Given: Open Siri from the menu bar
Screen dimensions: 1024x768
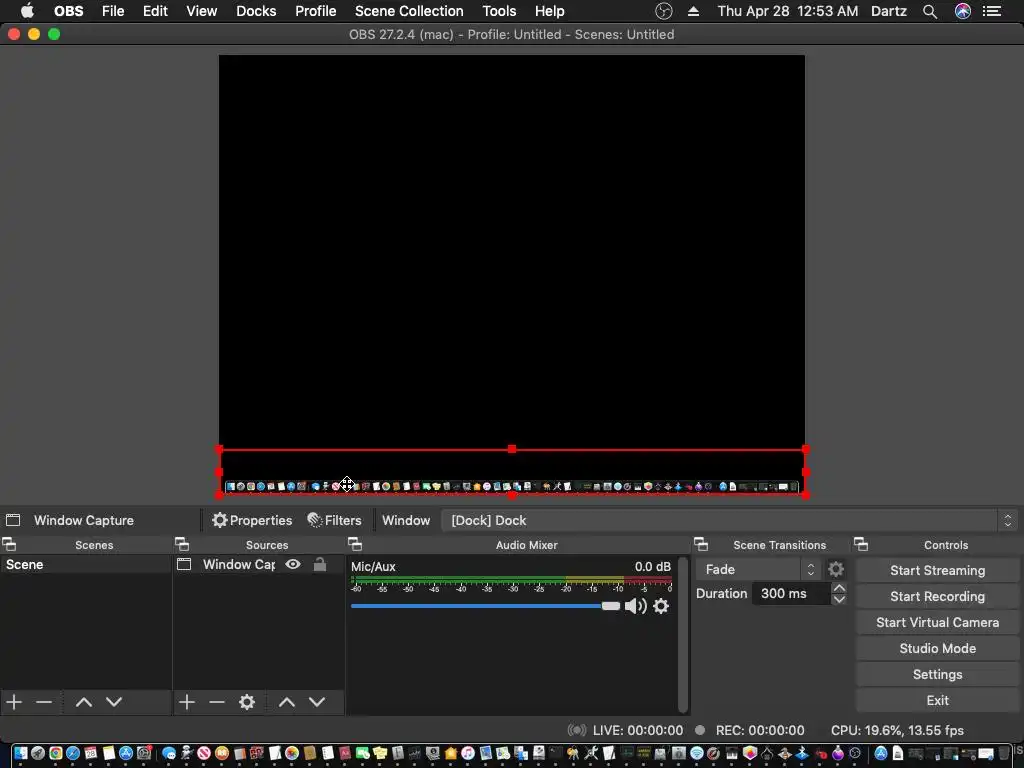Looking at the screenshot, I should pos(963,11).
